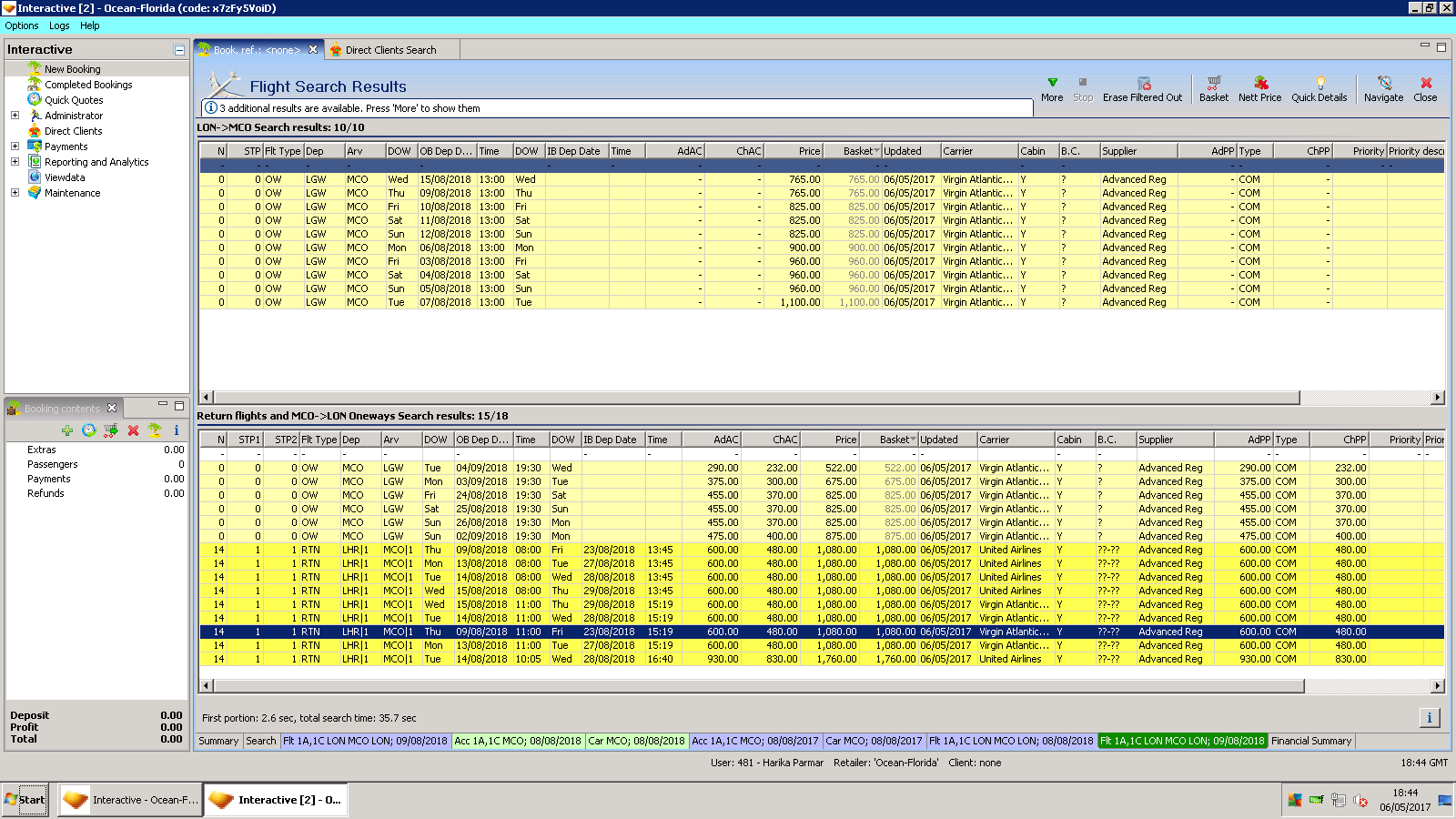Select Quick Quotes in the Interactive tree
The width and height of the screenshot is (1456, 819).
click(74, 100)
